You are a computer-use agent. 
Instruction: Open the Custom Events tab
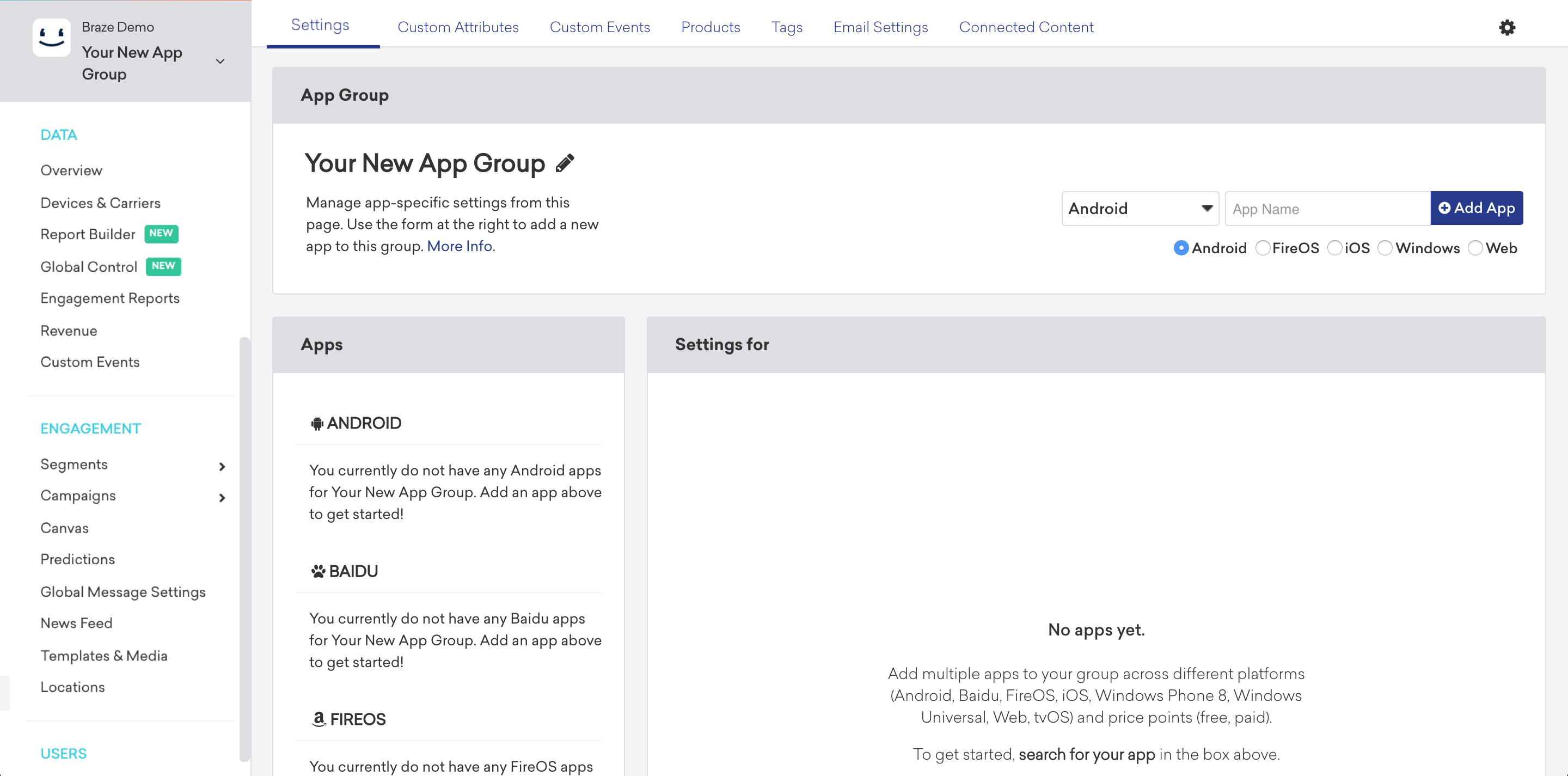coord(599,27)
